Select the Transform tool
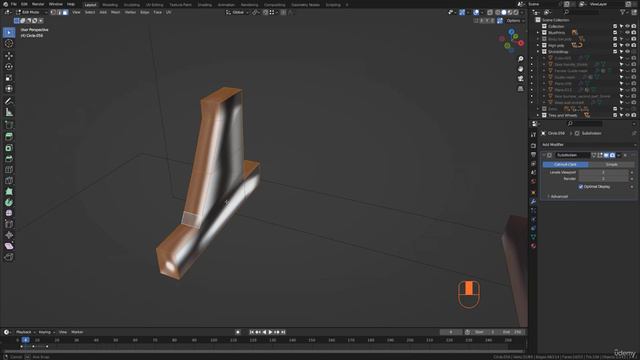Image resolution: width=640 pixels, height=360 pixels. point(9,89)
